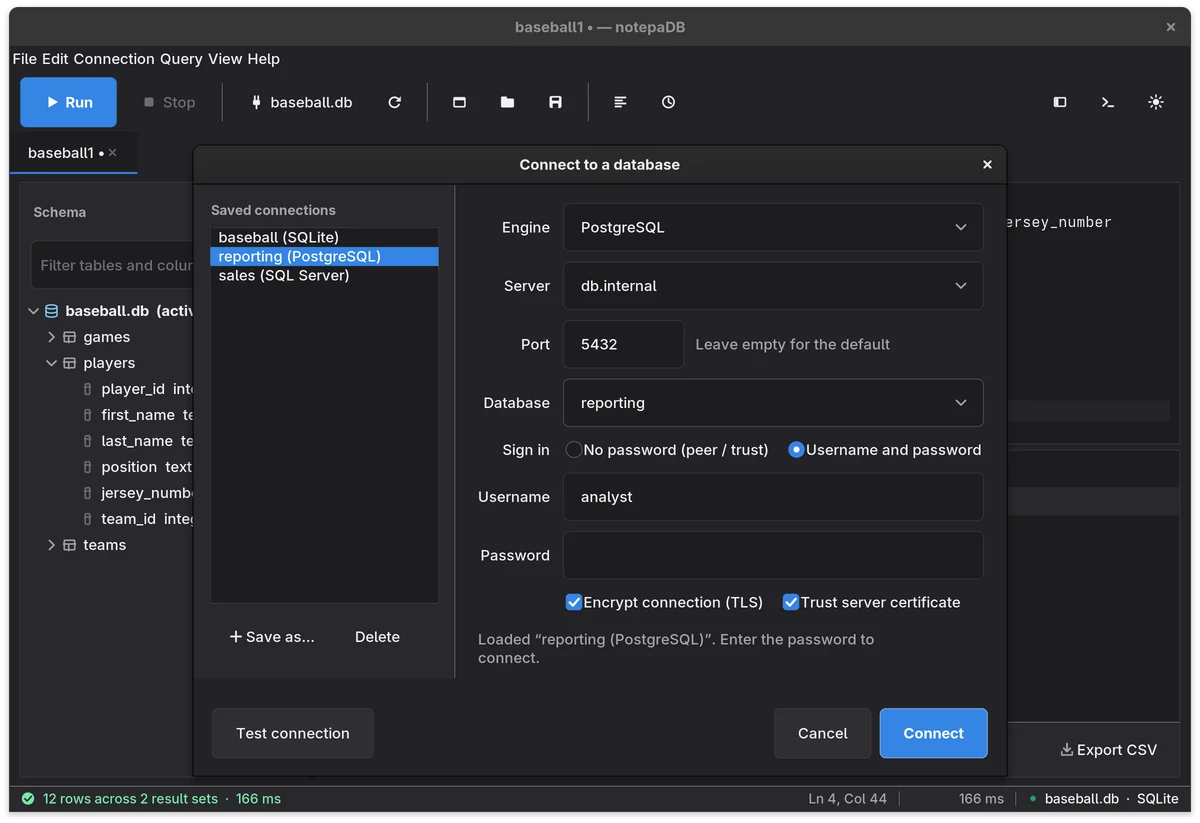Focus the empty Password field
This screenshot has height=823, width=1200.
coord(773,555)
